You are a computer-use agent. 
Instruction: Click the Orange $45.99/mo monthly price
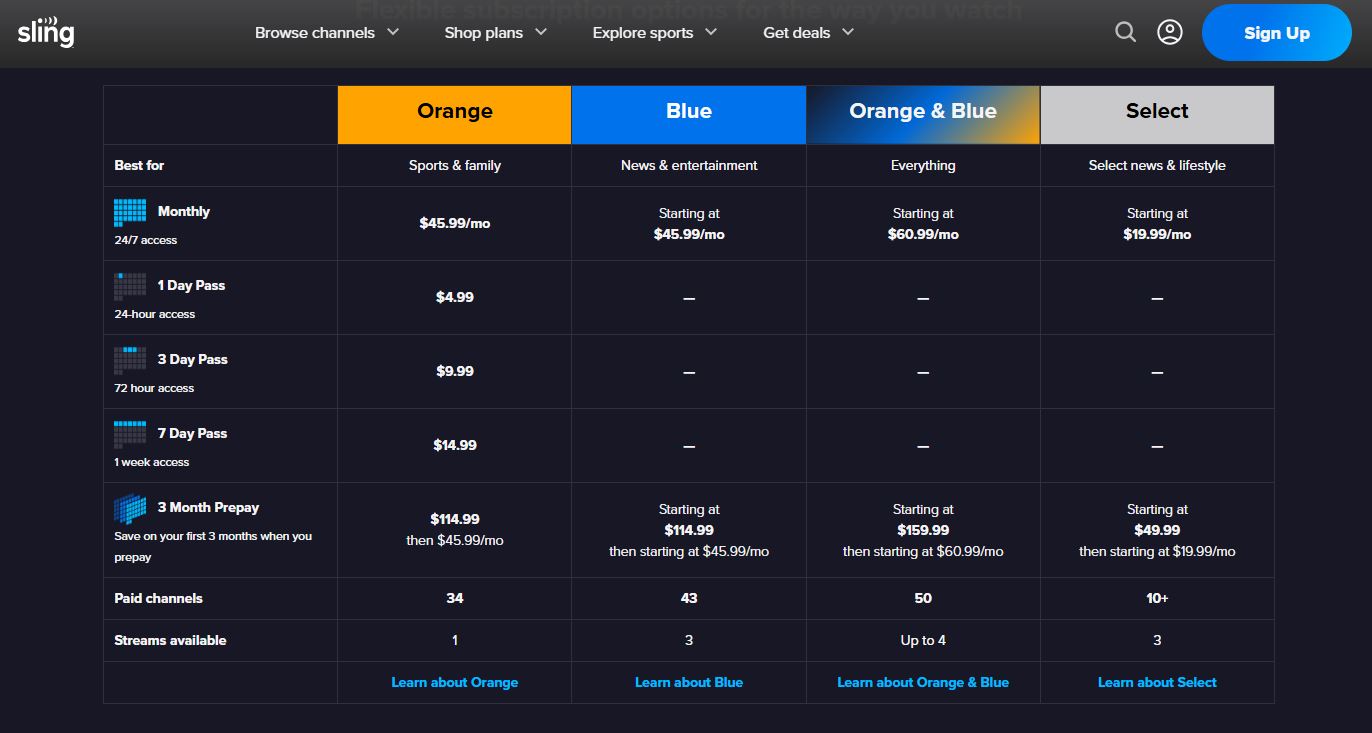(455, 223)
